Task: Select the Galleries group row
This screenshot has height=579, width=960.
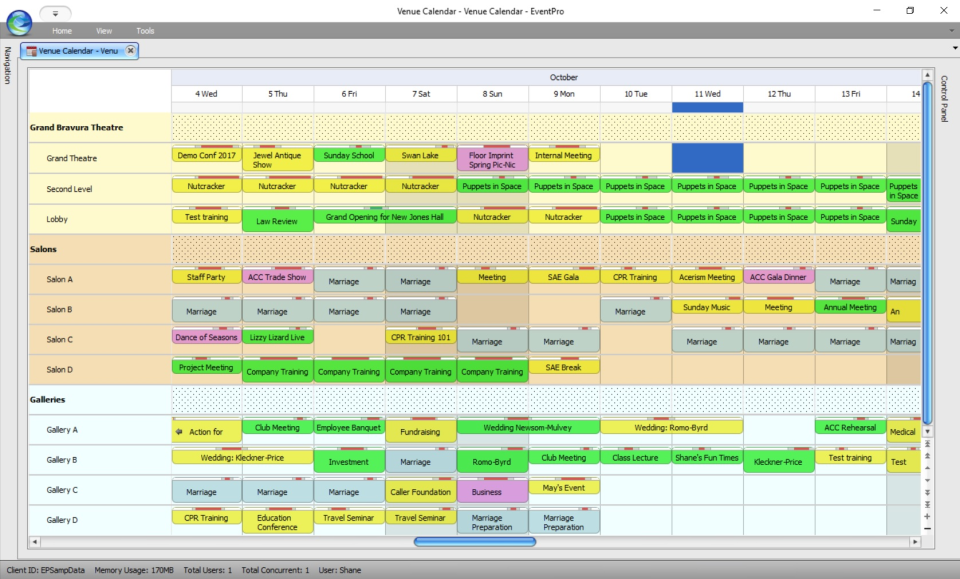Action: click(100, 400)
